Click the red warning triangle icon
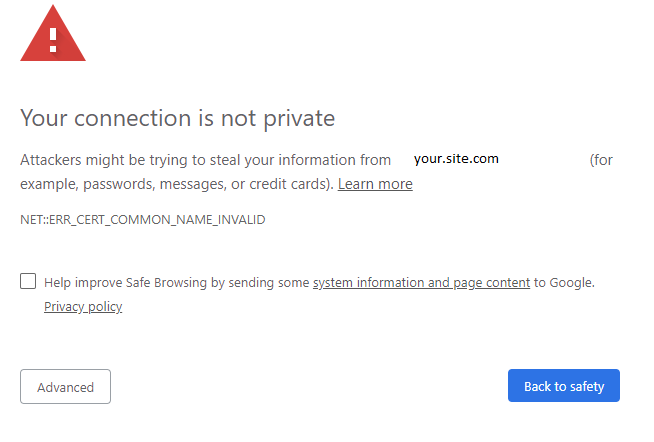 53,33
